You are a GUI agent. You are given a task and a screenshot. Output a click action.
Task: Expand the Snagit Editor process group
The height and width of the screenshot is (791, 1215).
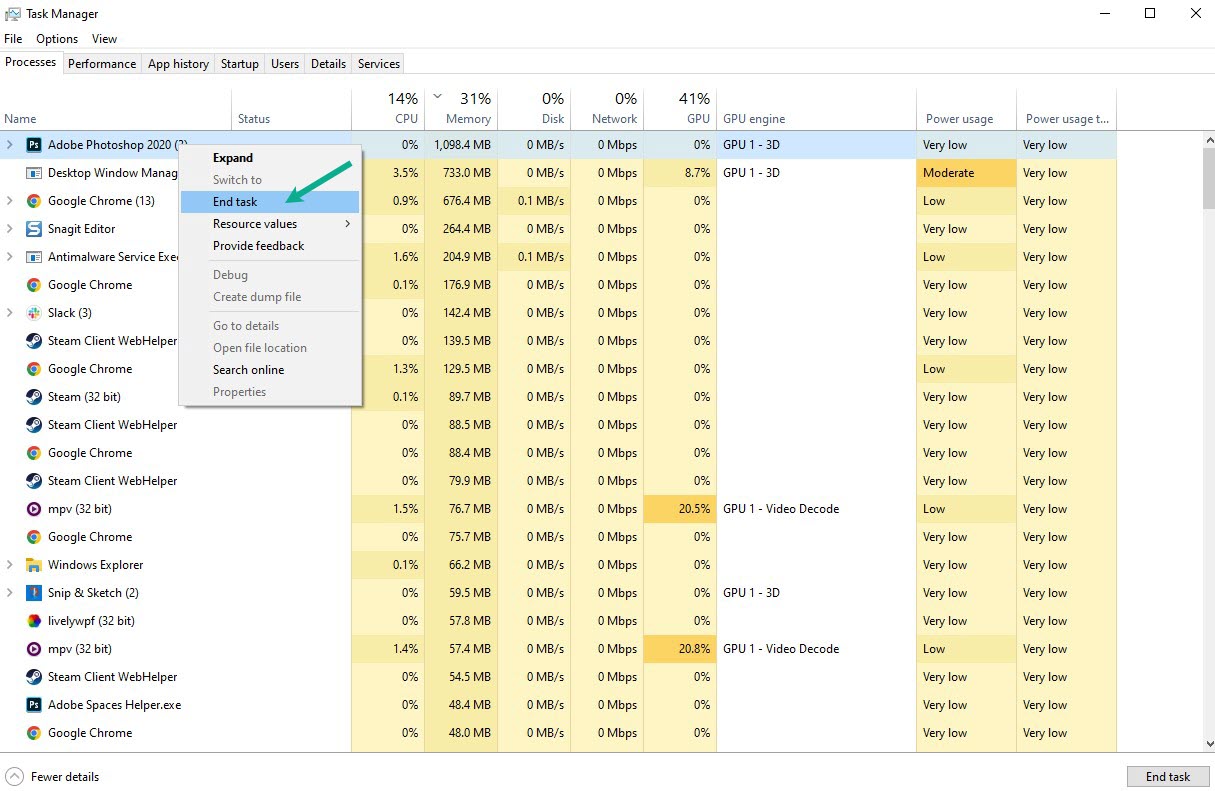click(10, 229)
